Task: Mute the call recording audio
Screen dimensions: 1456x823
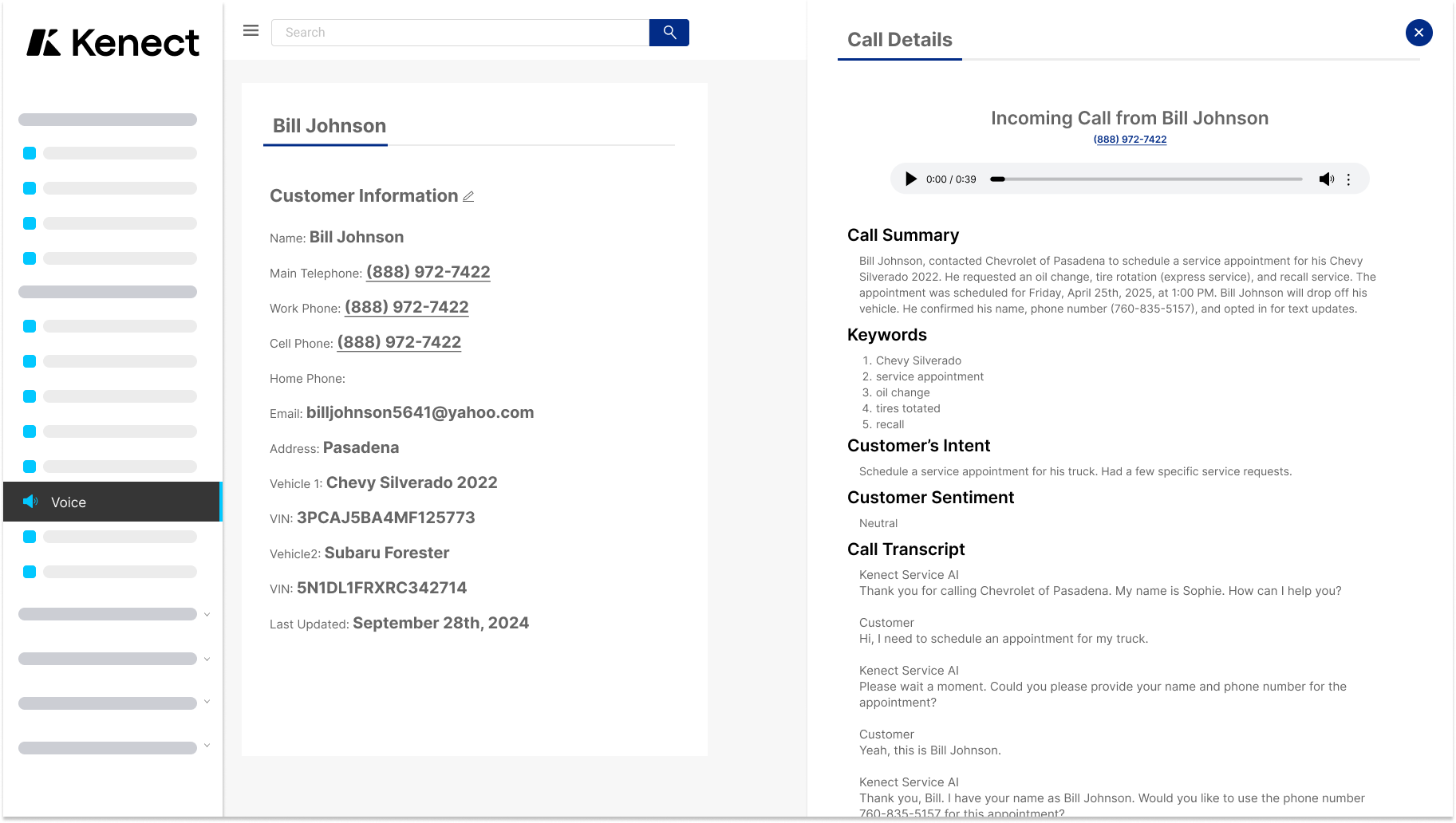Action: (1326, 179)
